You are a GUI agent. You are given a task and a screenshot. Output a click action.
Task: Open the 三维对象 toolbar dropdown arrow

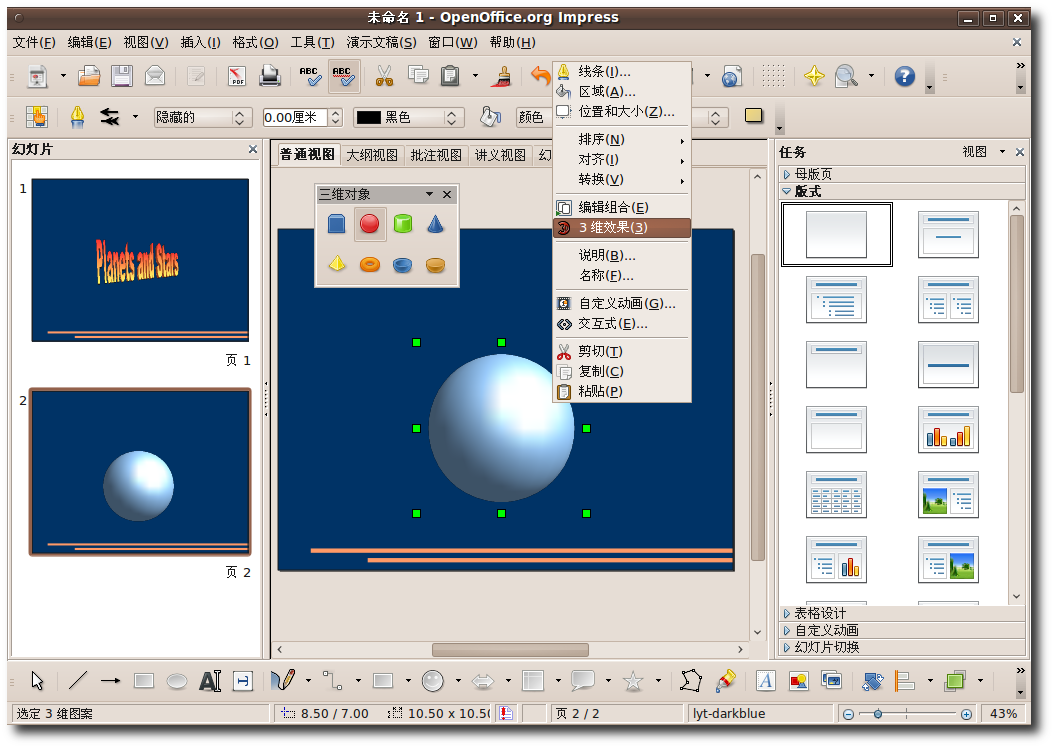pos(430,194)
